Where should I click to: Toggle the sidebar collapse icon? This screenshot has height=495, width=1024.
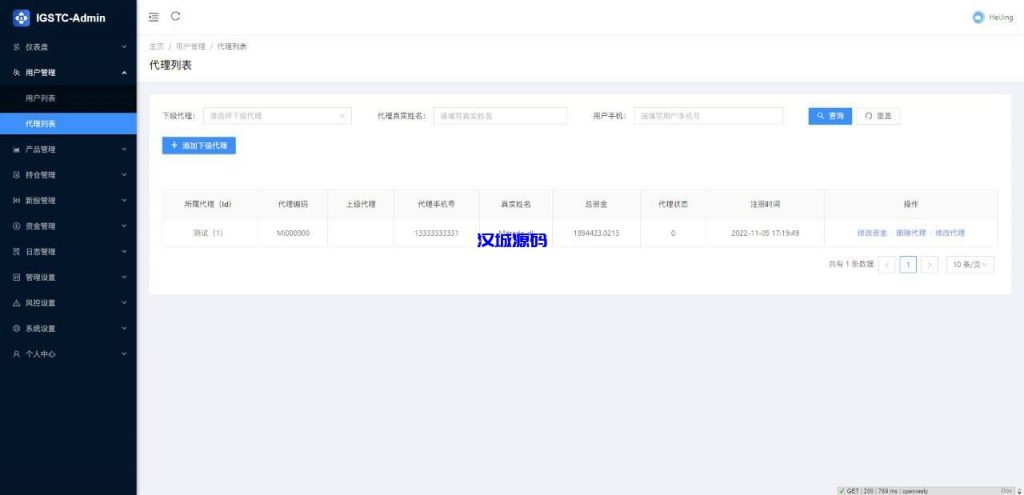pyautogui.click(x=153, y=17)
